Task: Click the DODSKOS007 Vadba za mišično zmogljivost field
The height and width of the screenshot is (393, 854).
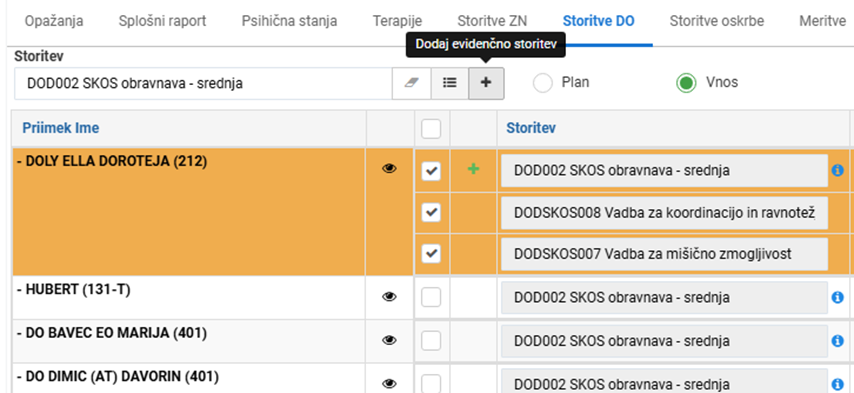Action: [x=664, y=254]
